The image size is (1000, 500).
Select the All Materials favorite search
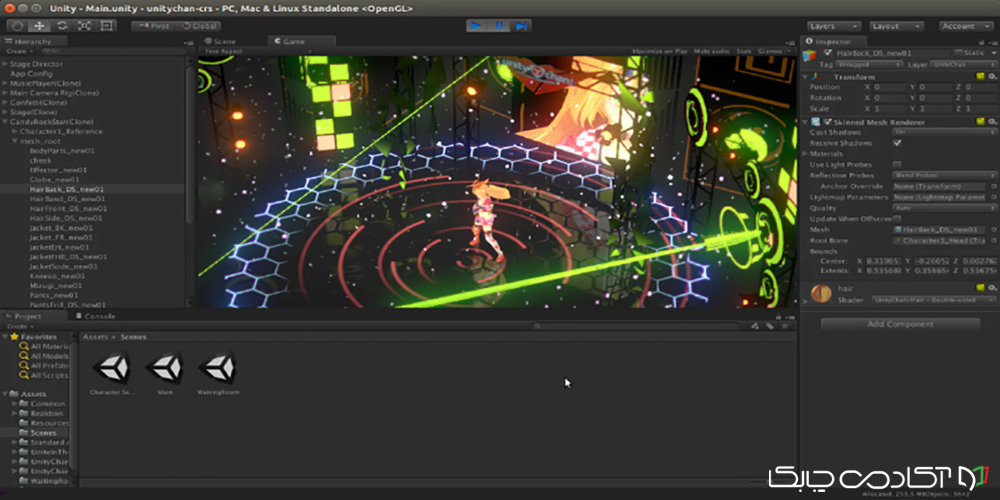pyautogui.click(x=43, y=346)
